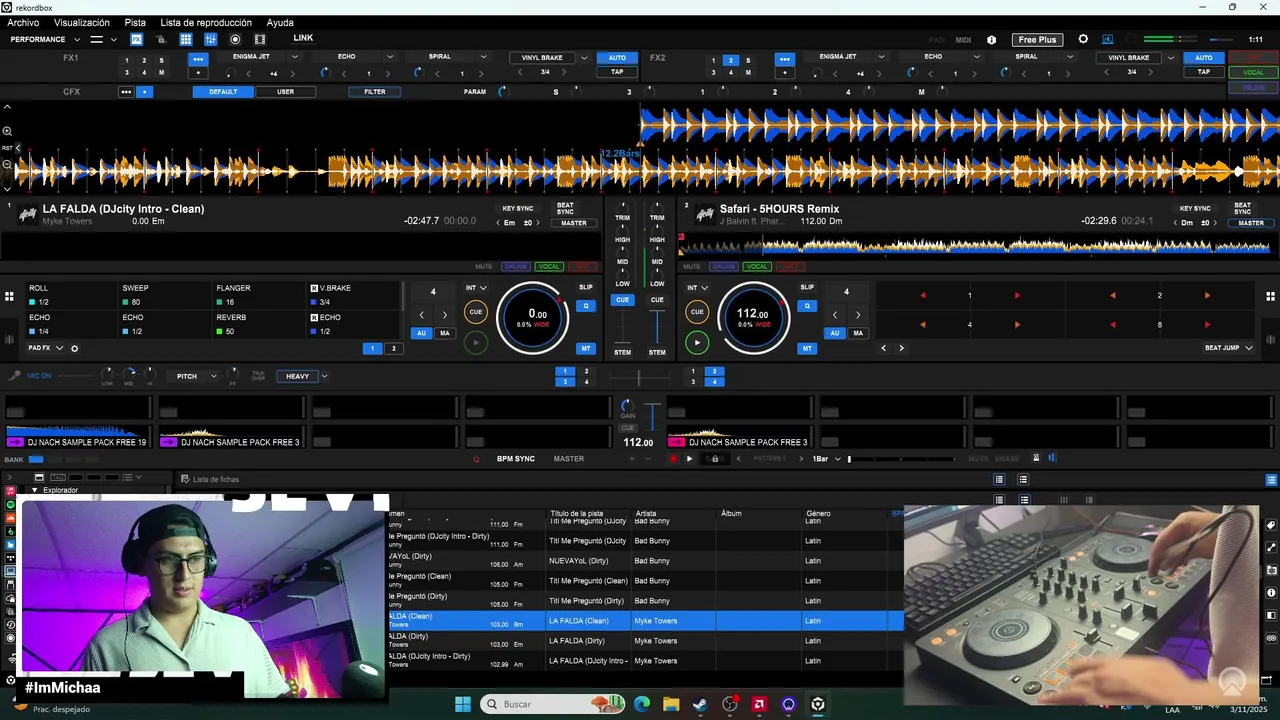The width and height of the screenshot is (1280, 720).
Task: Adjust the deck 2 channel fader
Action: (657, 327)
